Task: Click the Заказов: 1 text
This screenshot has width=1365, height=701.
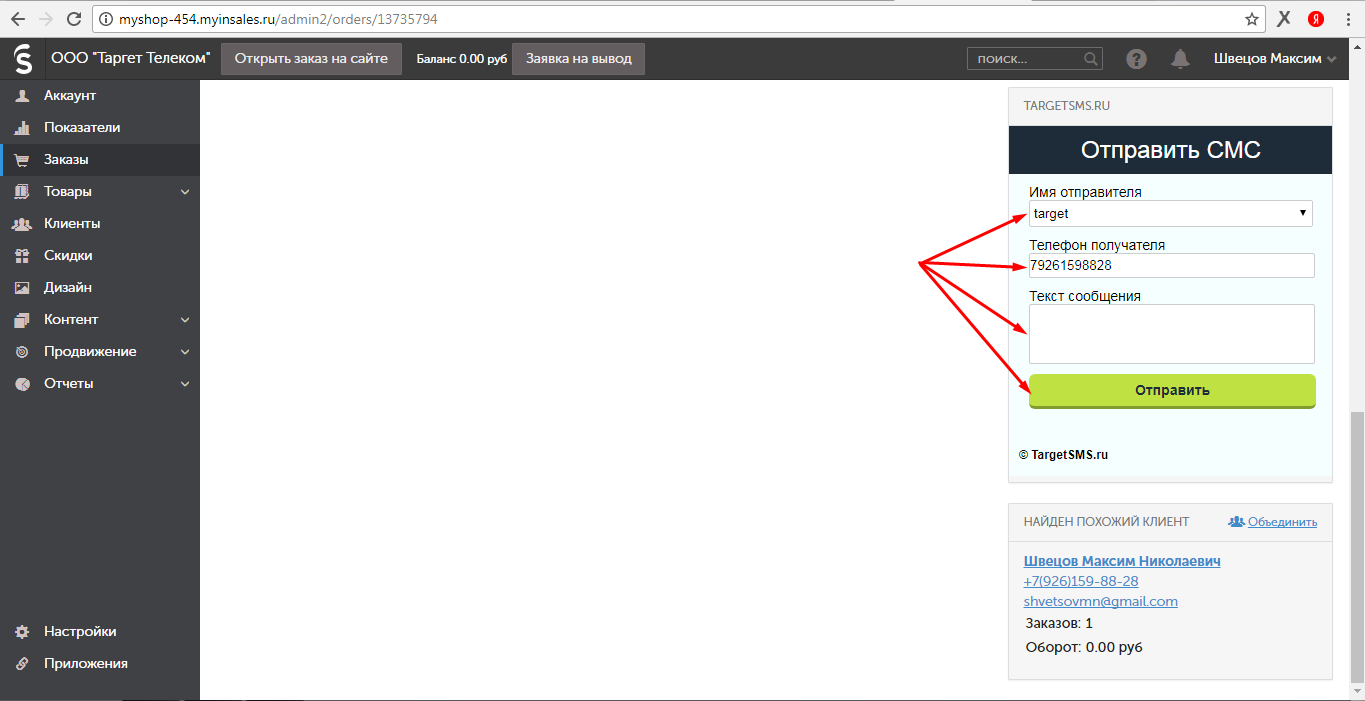Action: pos(1059,624)
